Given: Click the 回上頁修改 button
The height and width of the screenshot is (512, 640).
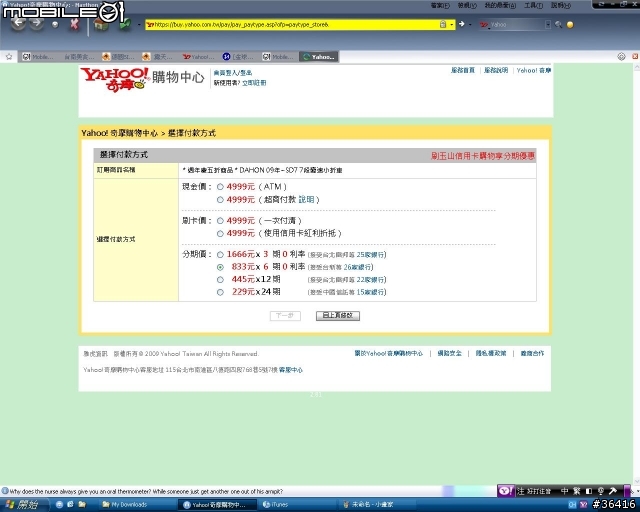Looking at the screenshot, I should click(x=338, y=316).
